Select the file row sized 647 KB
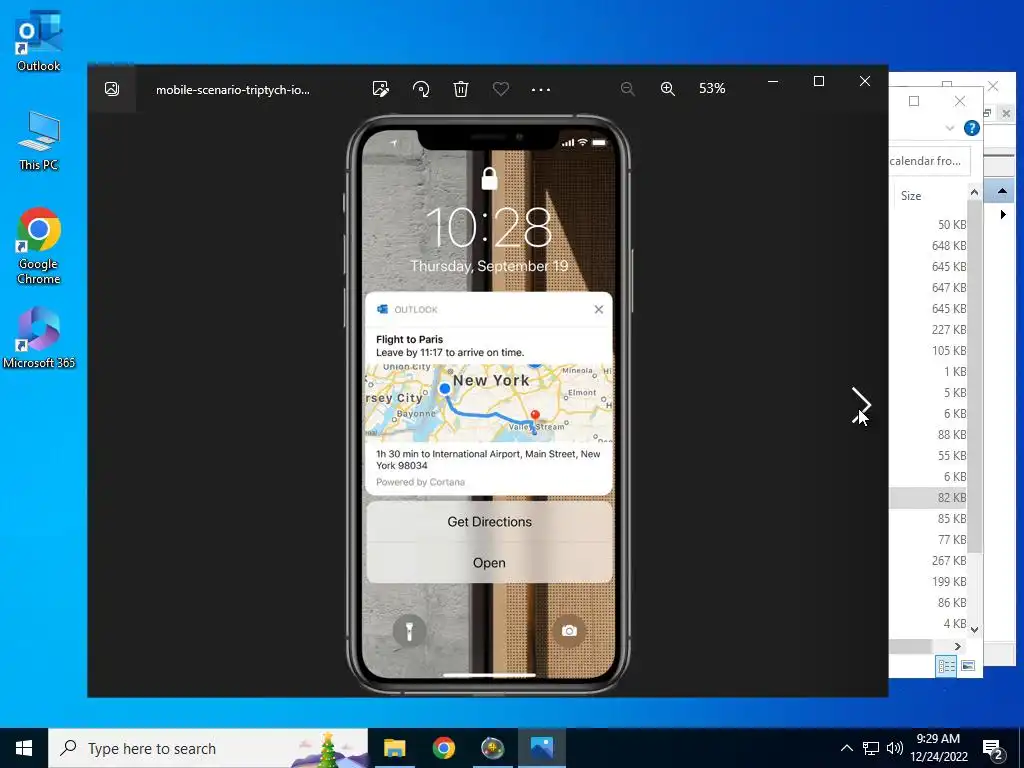 coord(928,287)
